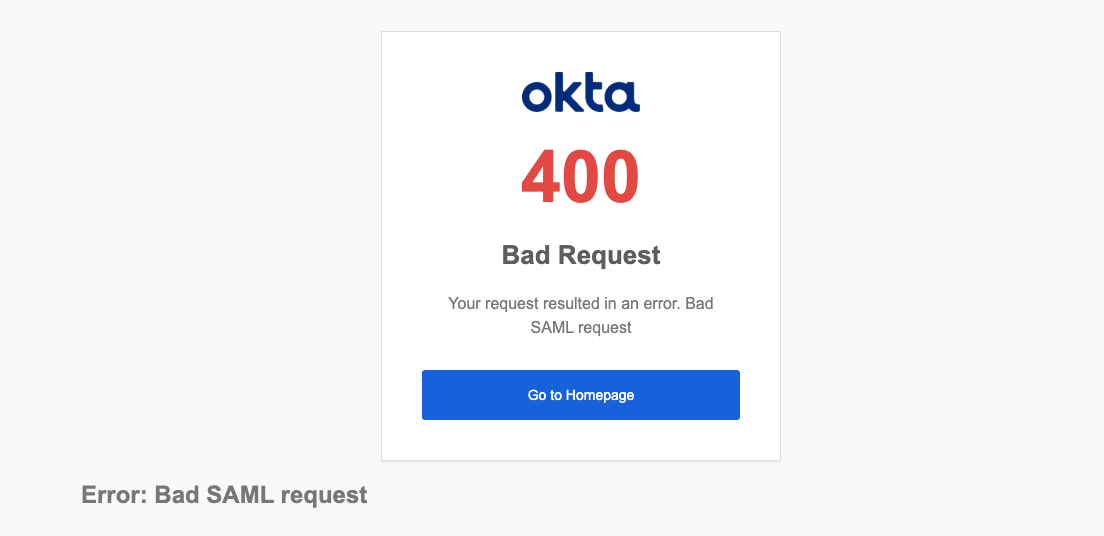Click the final "a" in the Okta logo

click(625, 96)
